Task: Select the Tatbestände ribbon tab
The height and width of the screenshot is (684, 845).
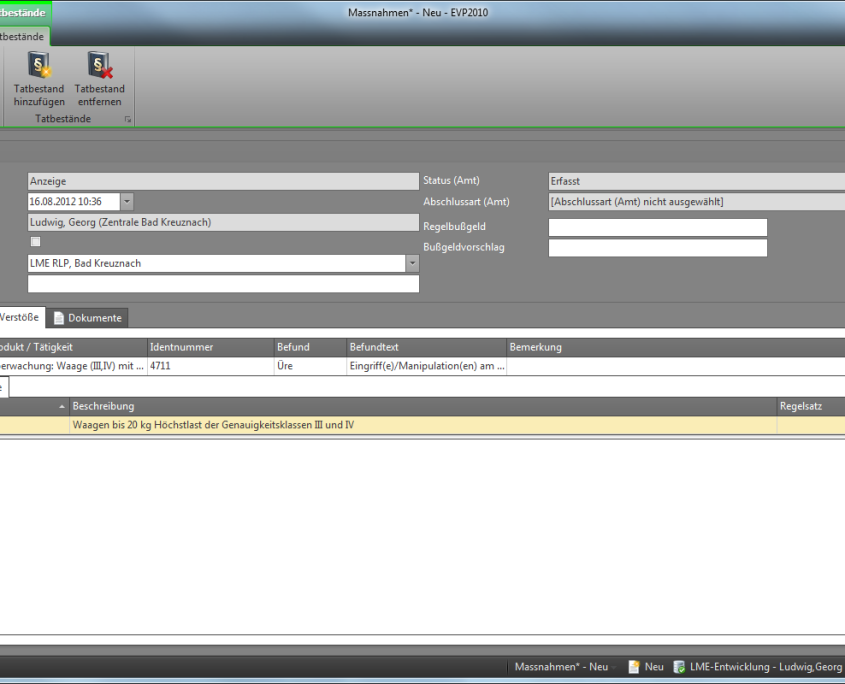Action: (22, 36)
